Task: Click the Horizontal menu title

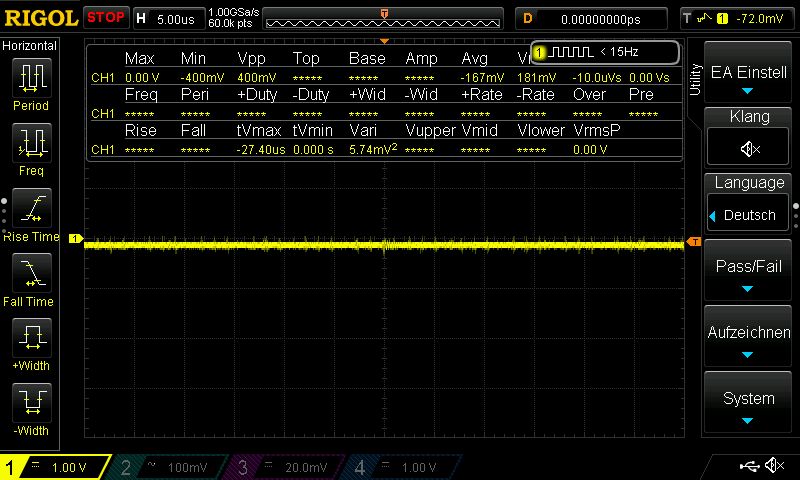Action: (x=30, y=46)
